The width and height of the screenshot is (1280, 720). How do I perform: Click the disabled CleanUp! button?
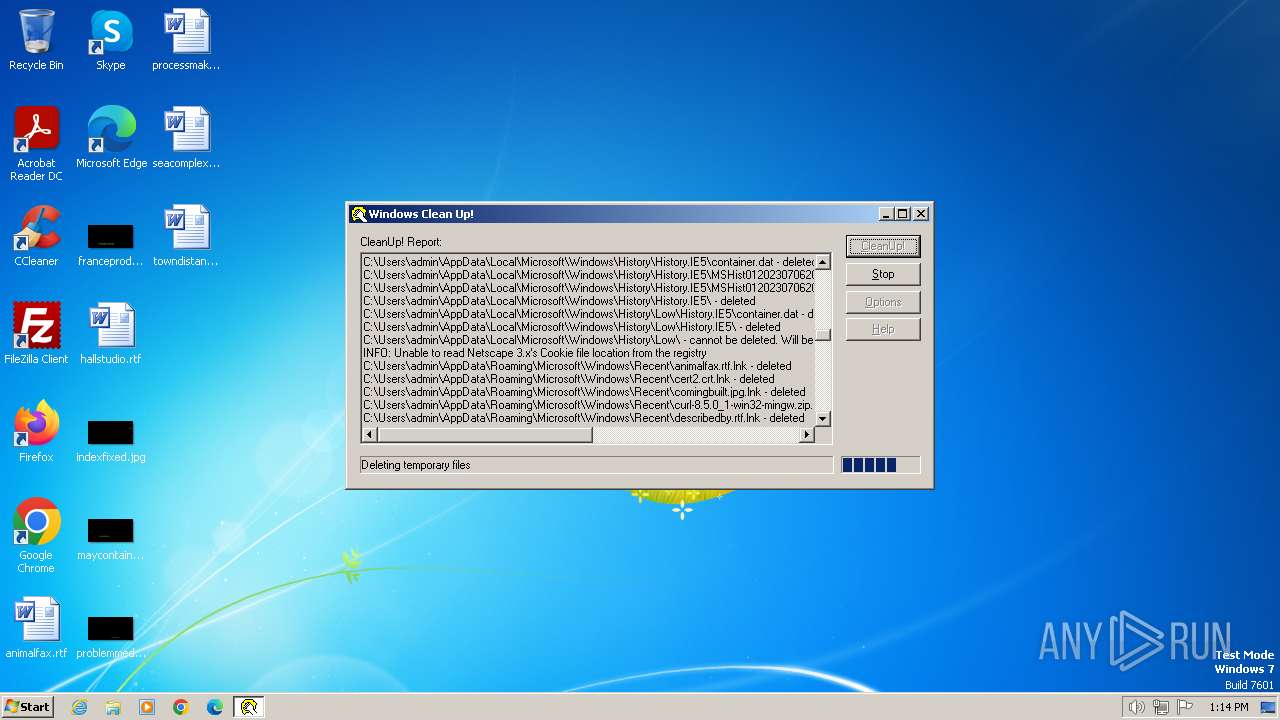[x=883, y=246]
